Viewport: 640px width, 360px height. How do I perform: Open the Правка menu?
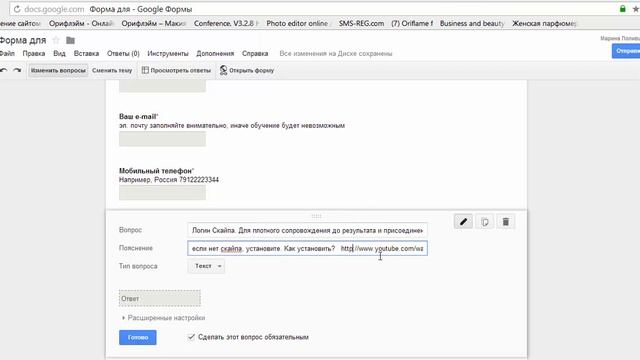pos(34,53)
